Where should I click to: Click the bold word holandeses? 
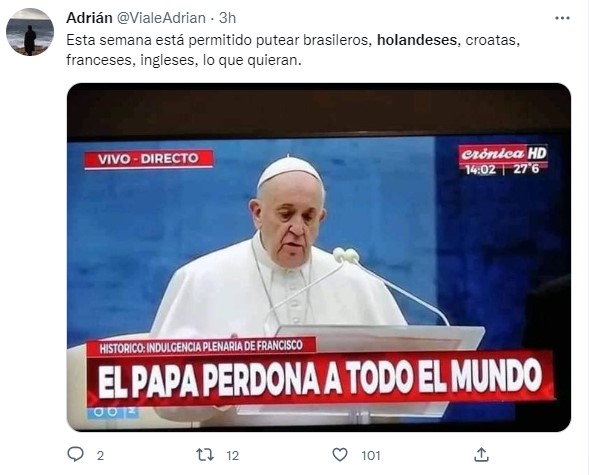coord(417,40)
